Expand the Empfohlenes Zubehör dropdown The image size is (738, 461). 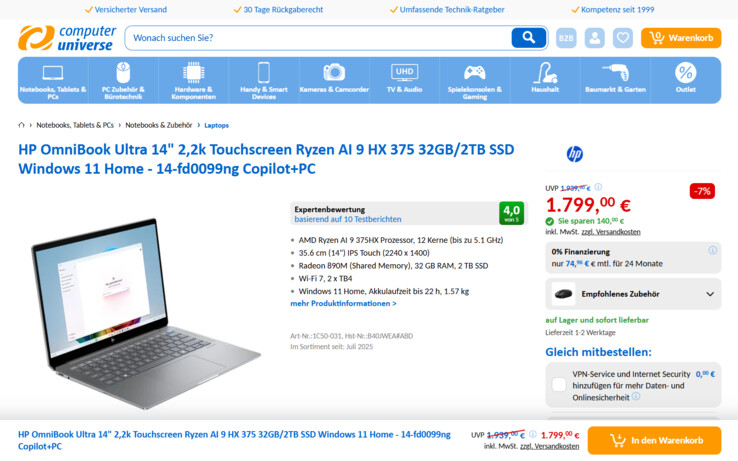pyautogui.click(x=633, y=294)
